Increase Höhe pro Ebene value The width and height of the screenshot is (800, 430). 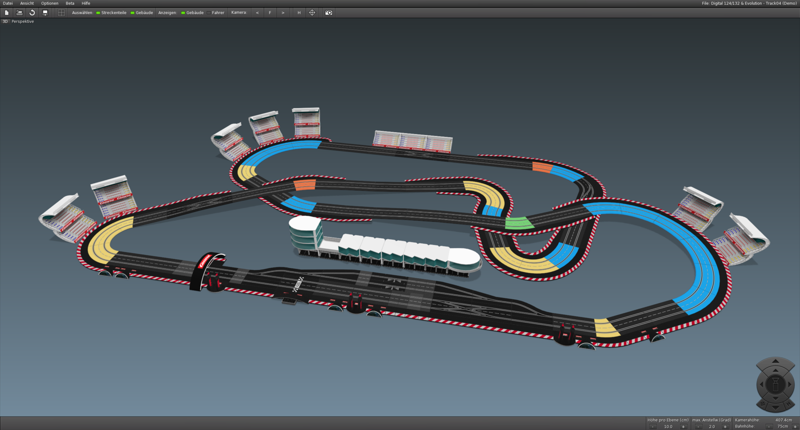[x=683, y=427]
